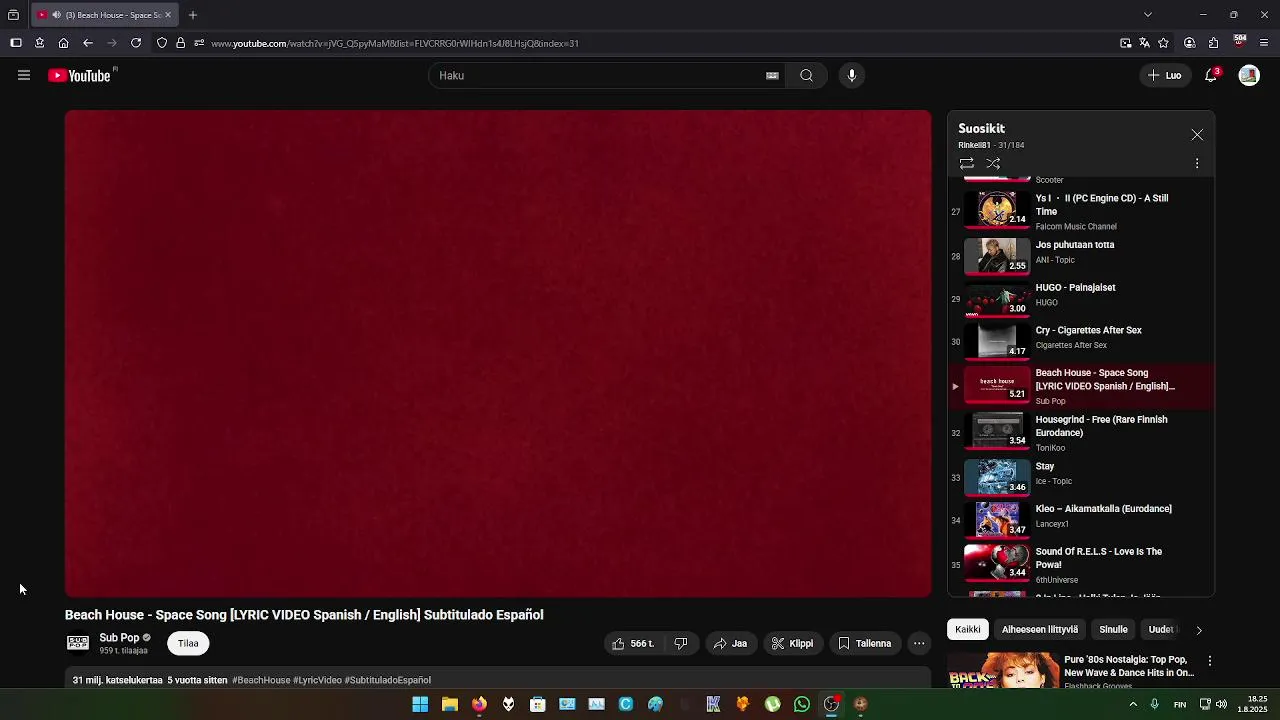
Task: Play Ys I · II A Still Time from playlist
Action: (x=1081, y=211)
